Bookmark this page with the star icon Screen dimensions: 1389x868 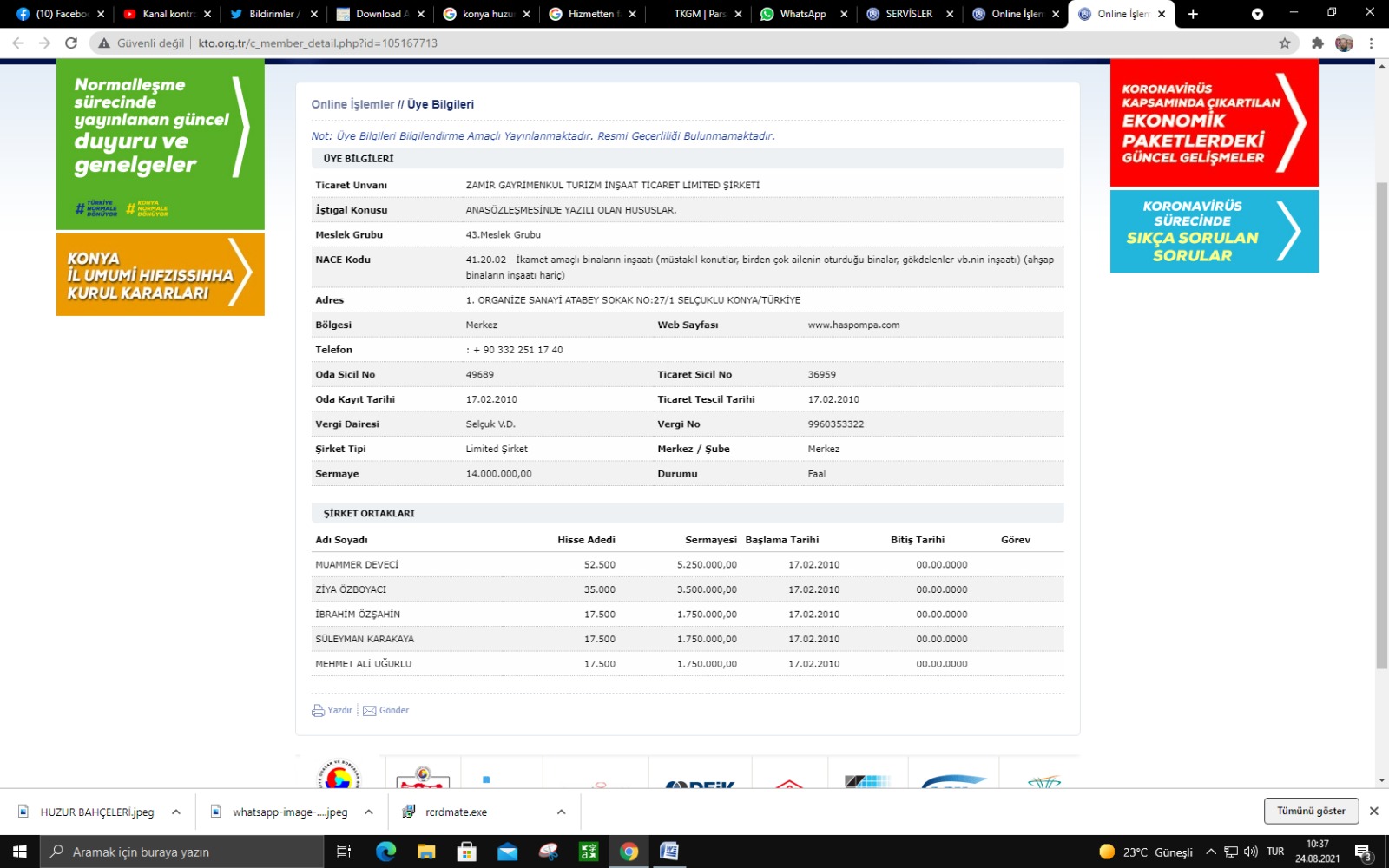pyautogui.click(x=1285, y=43)
